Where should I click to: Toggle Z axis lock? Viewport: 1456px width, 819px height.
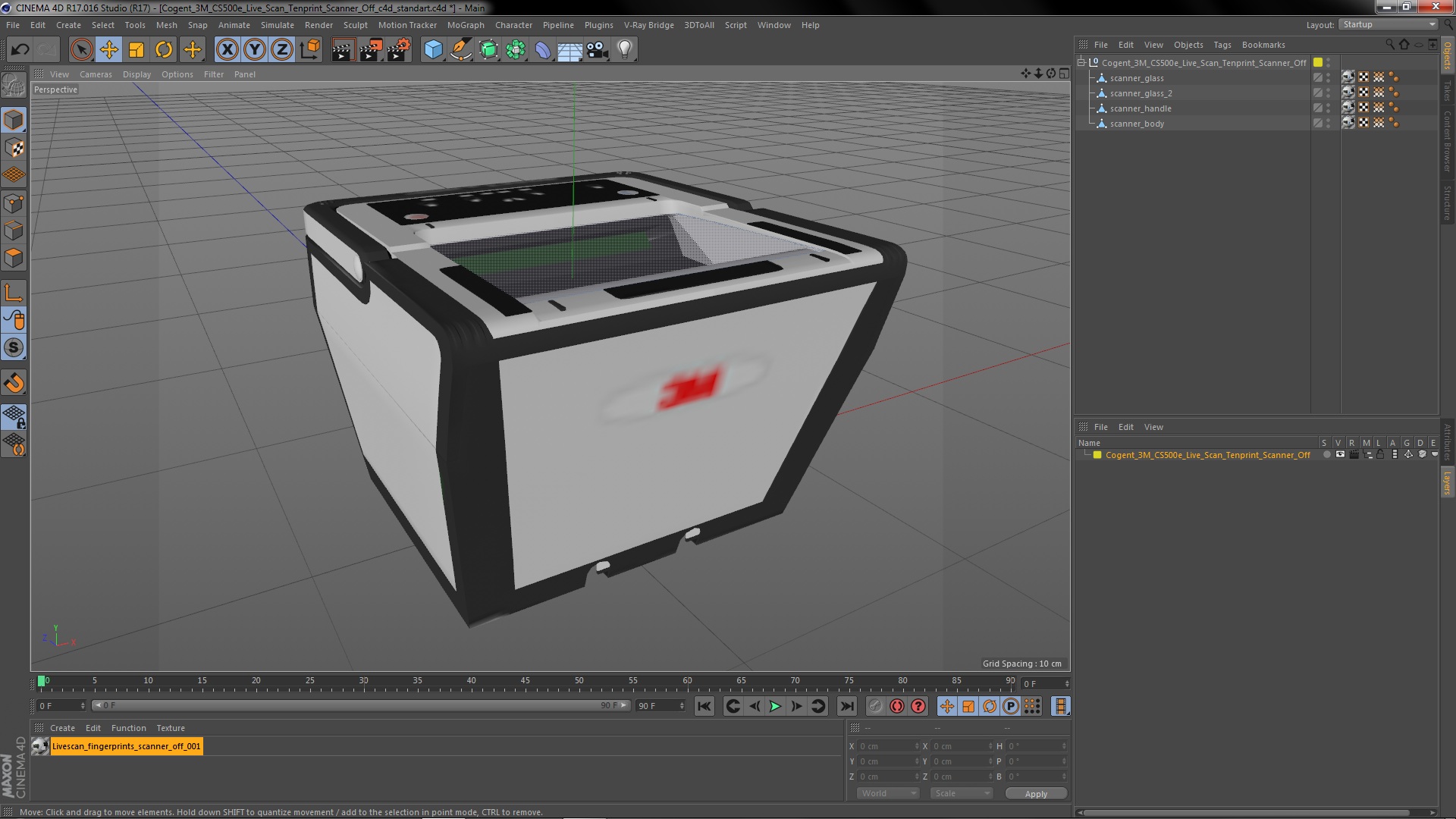point(282,50)
